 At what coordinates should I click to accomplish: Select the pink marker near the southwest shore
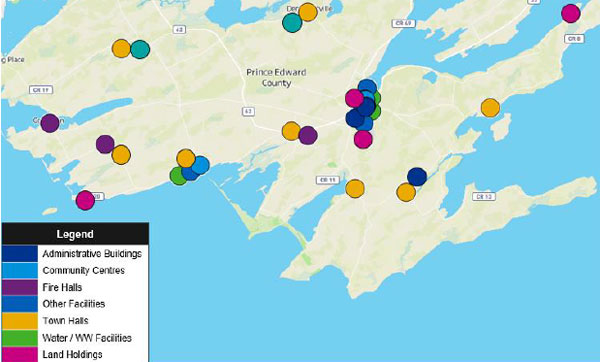[x=85, y=200]
